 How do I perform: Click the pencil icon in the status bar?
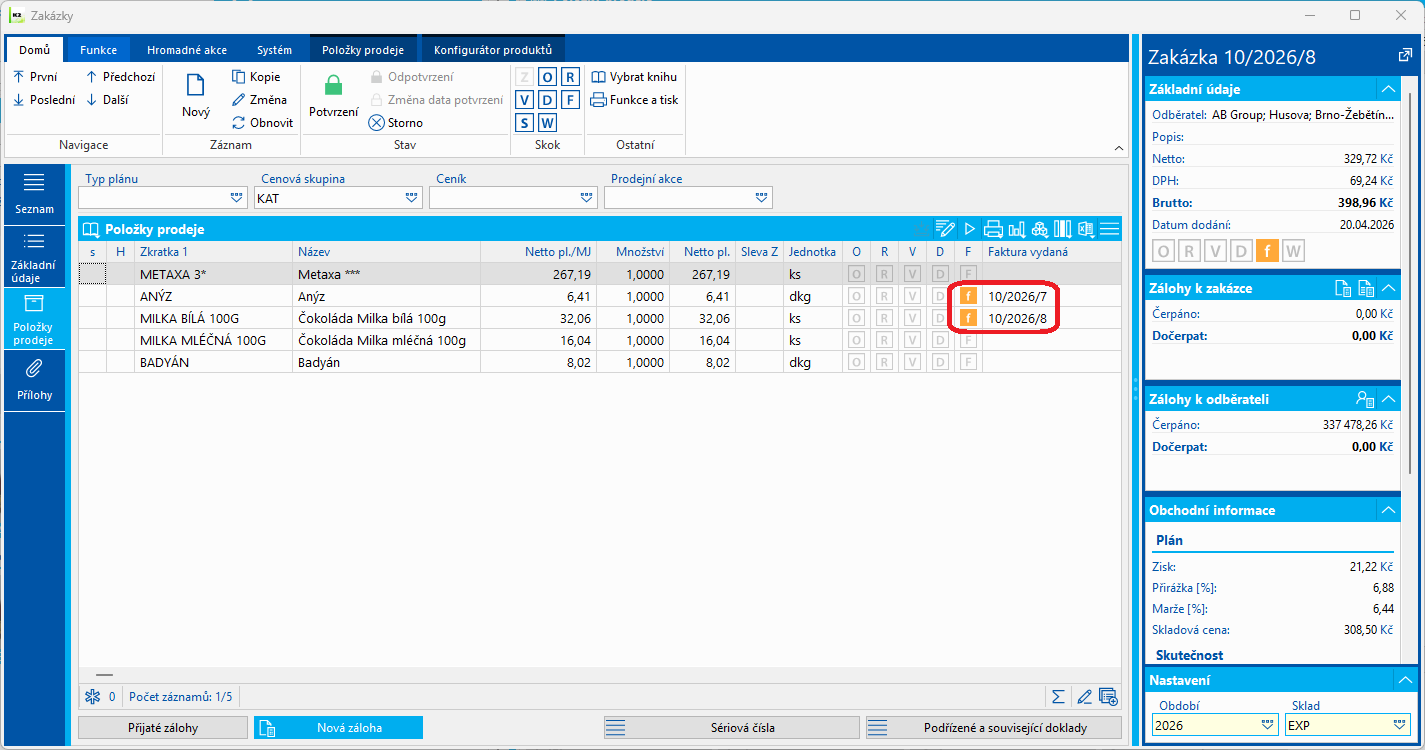click(x=1084, y=696)
